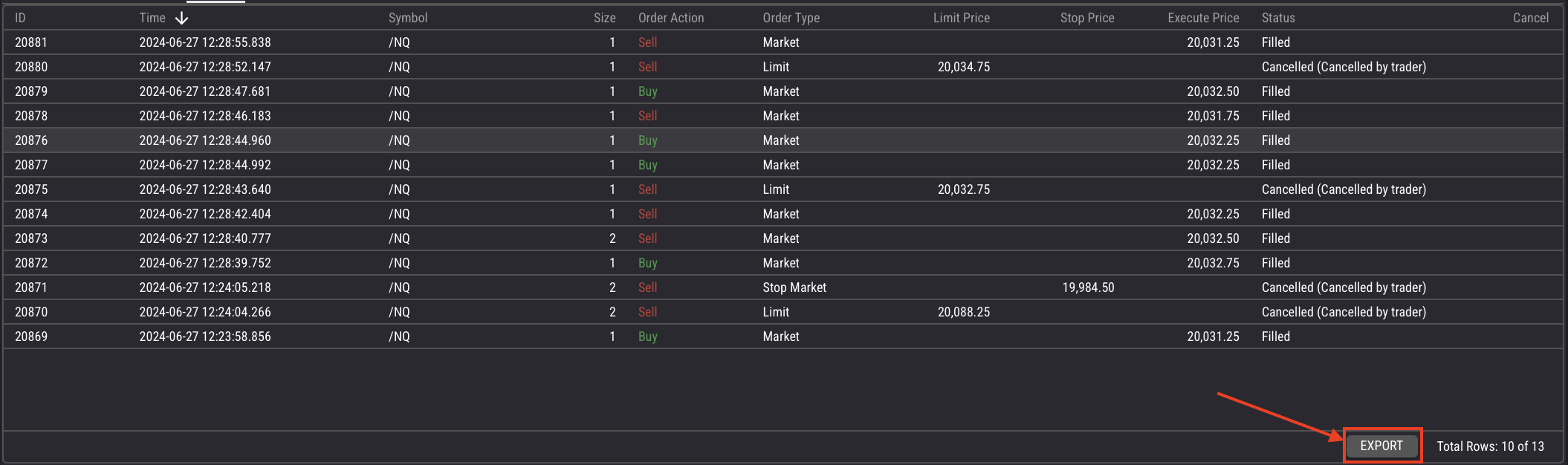The height and width of the screenshot is (465, 1568).
Task: Click the Total Rows count text
Action: coord(1489,446)
